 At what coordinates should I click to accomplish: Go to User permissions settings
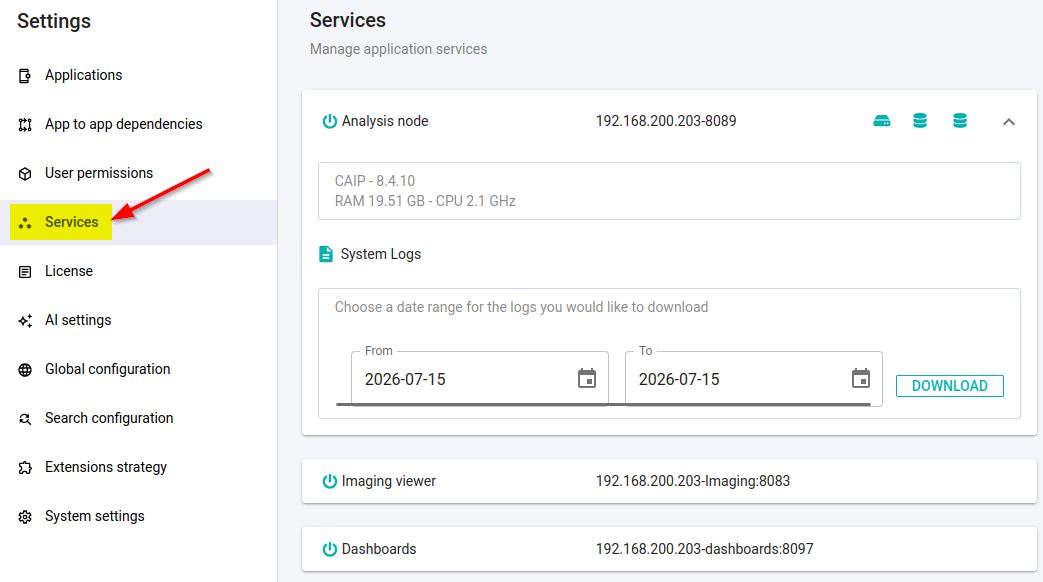click(138, 173)
